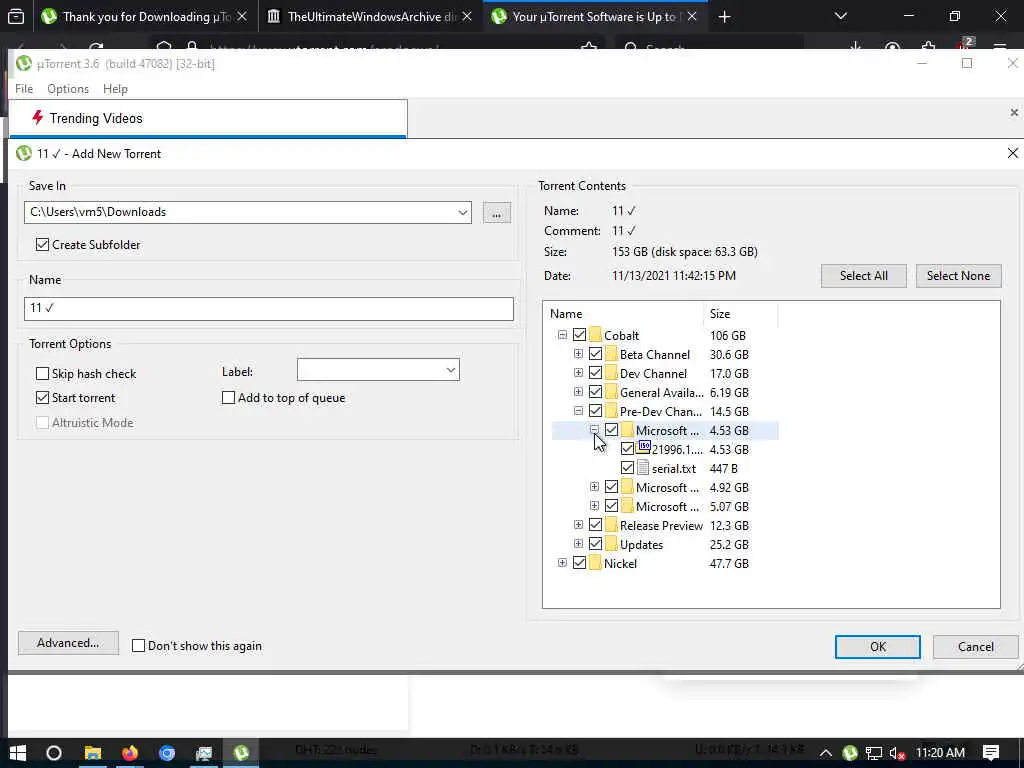Open File Explorer from taskbar
Viewport: 1024px width, 768px height.
point(93,753)
